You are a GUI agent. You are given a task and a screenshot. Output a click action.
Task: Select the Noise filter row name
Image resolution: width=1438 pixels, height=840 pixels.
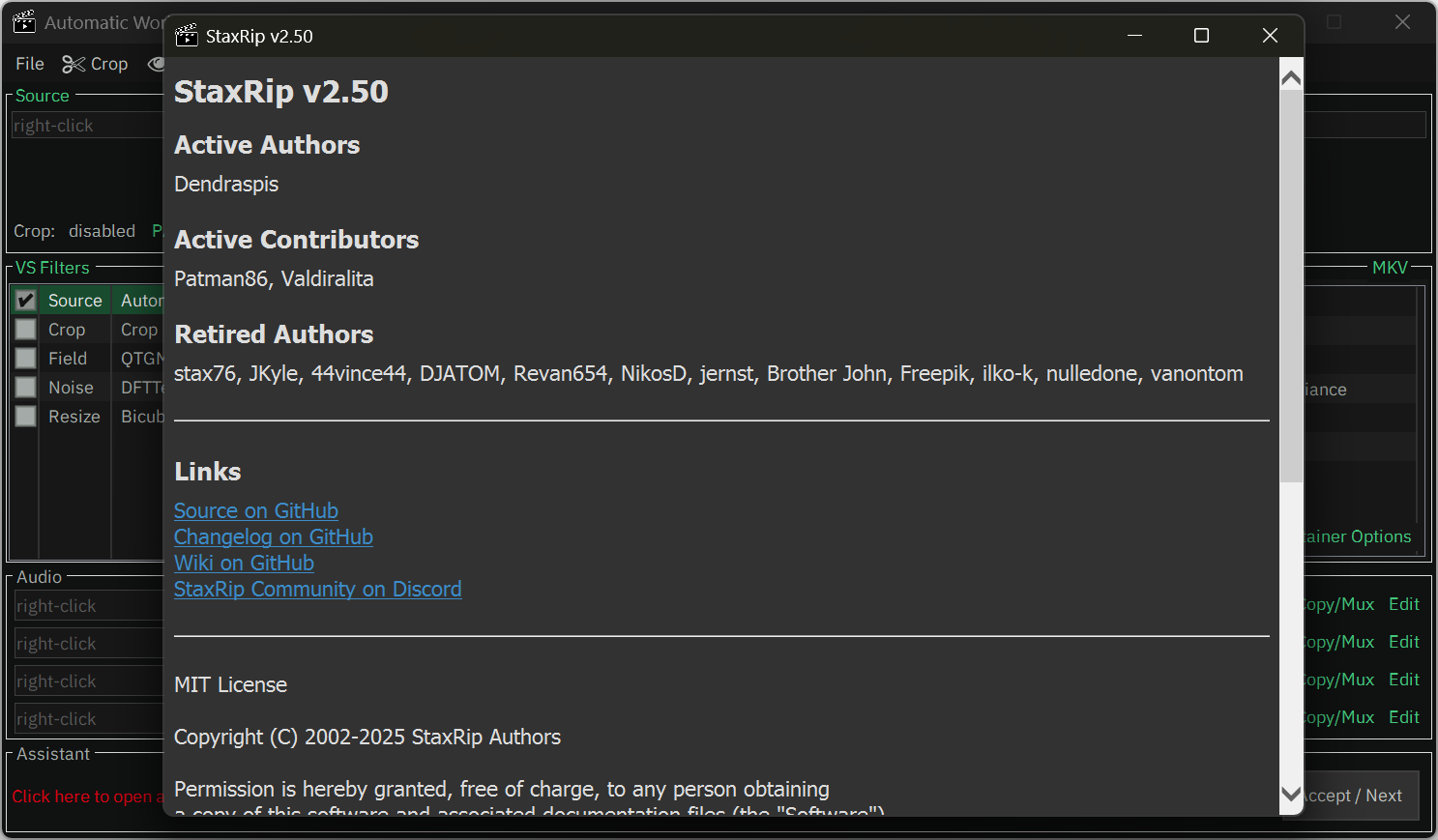(x=72, y=388)
